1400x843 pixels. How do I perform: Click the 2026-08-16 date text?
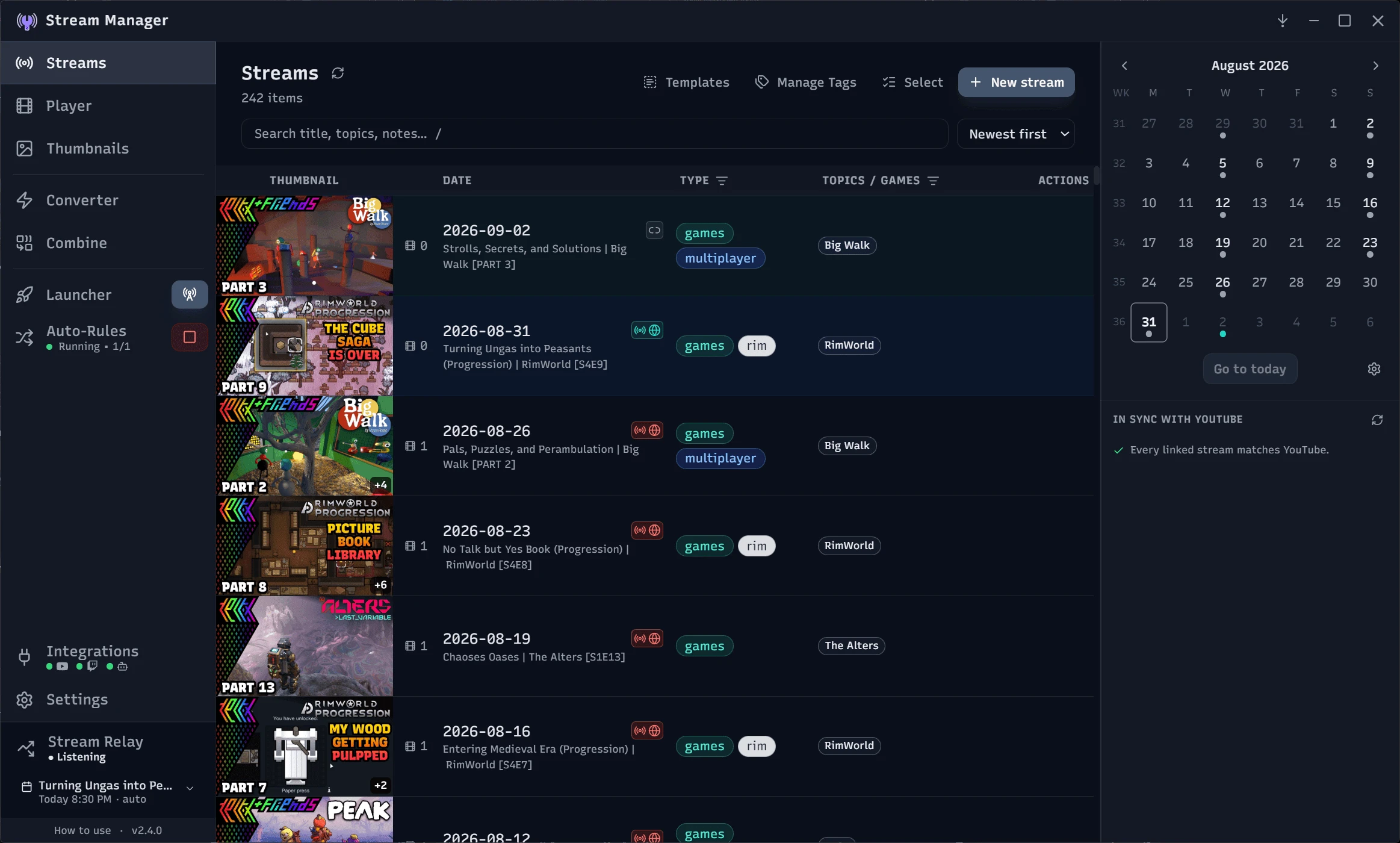[486, 731]
